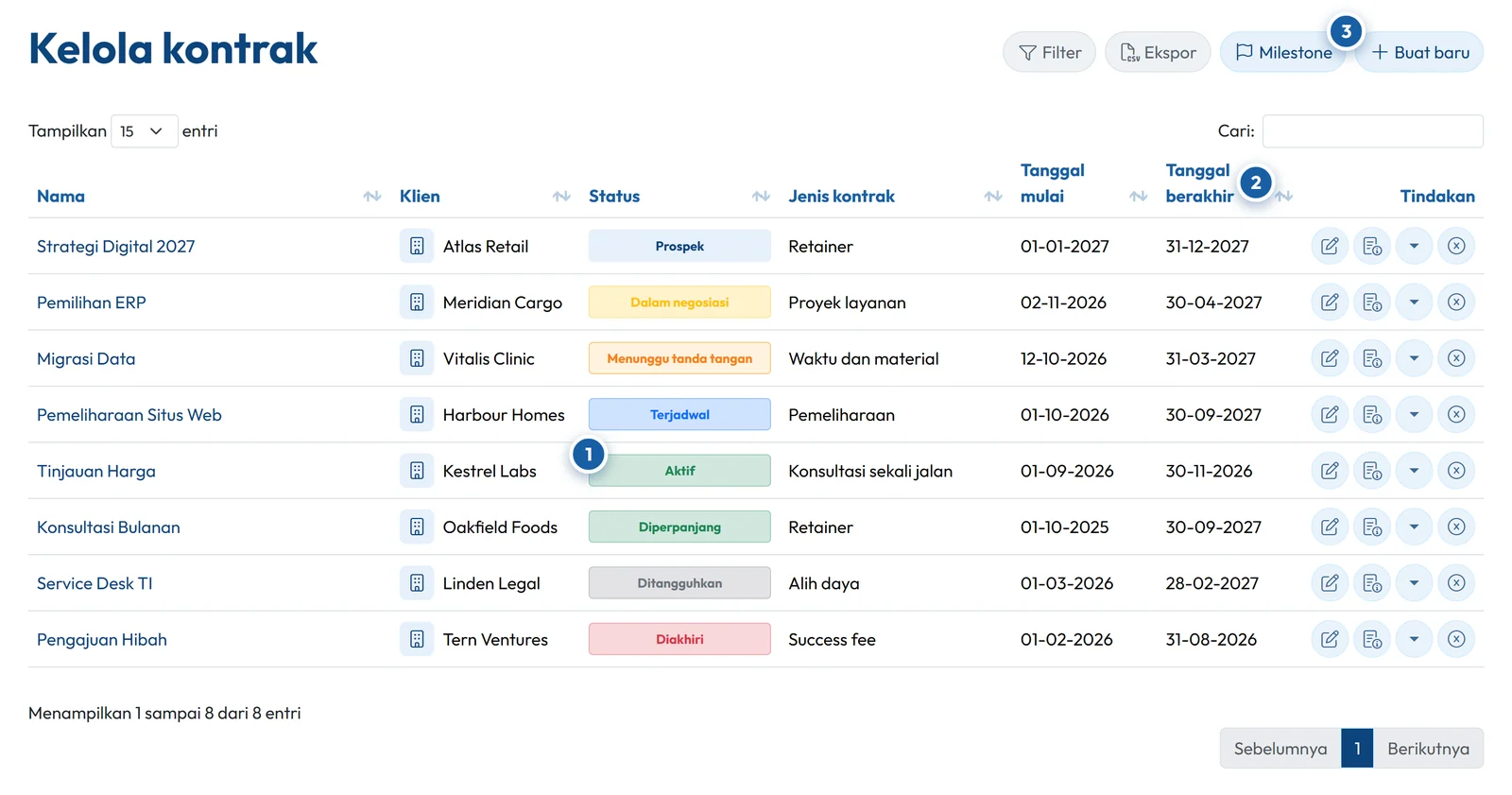Click building icon beside Oakfield Foods

tap(417, 527)
